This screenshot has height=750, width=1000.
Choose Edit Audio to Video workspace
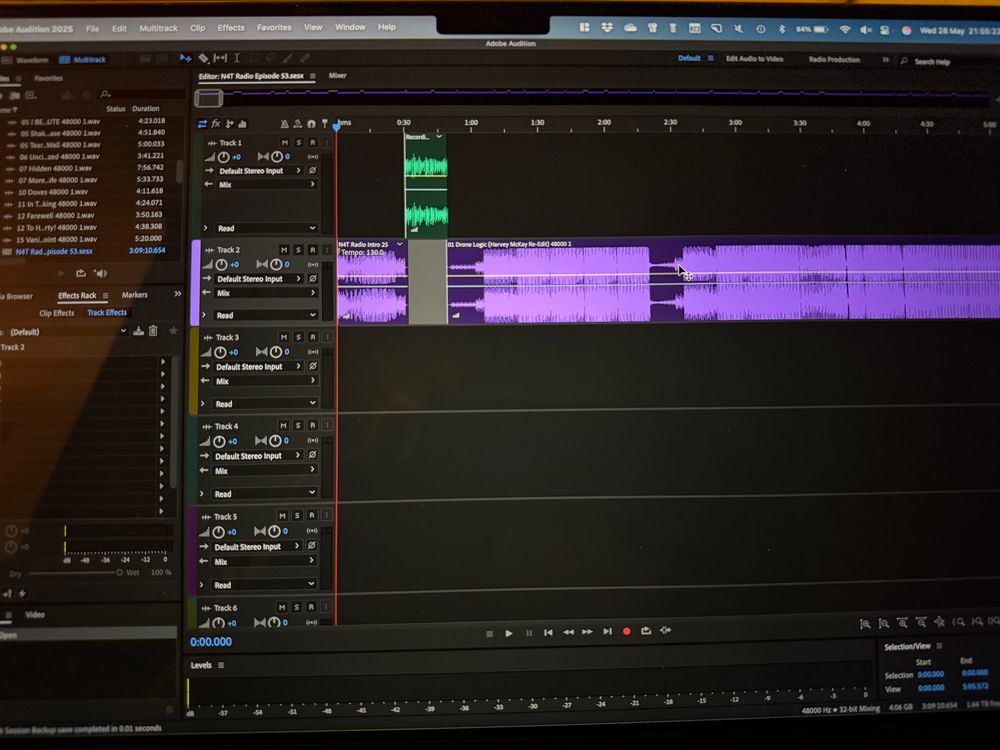(754, 59)
